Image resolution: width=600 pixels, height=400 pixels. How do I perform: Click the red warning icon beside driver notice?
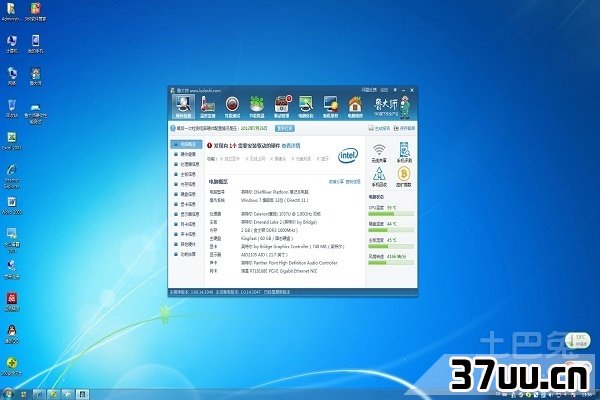point(209,145)
